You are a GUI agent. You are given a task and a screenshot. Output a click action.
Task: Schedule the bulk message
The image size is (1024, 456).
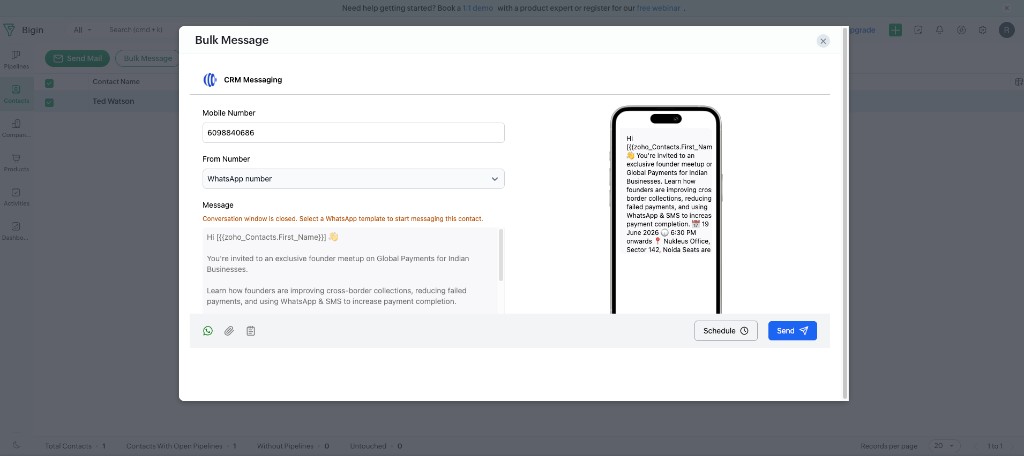pyautogui.click(x=726, y=331)
